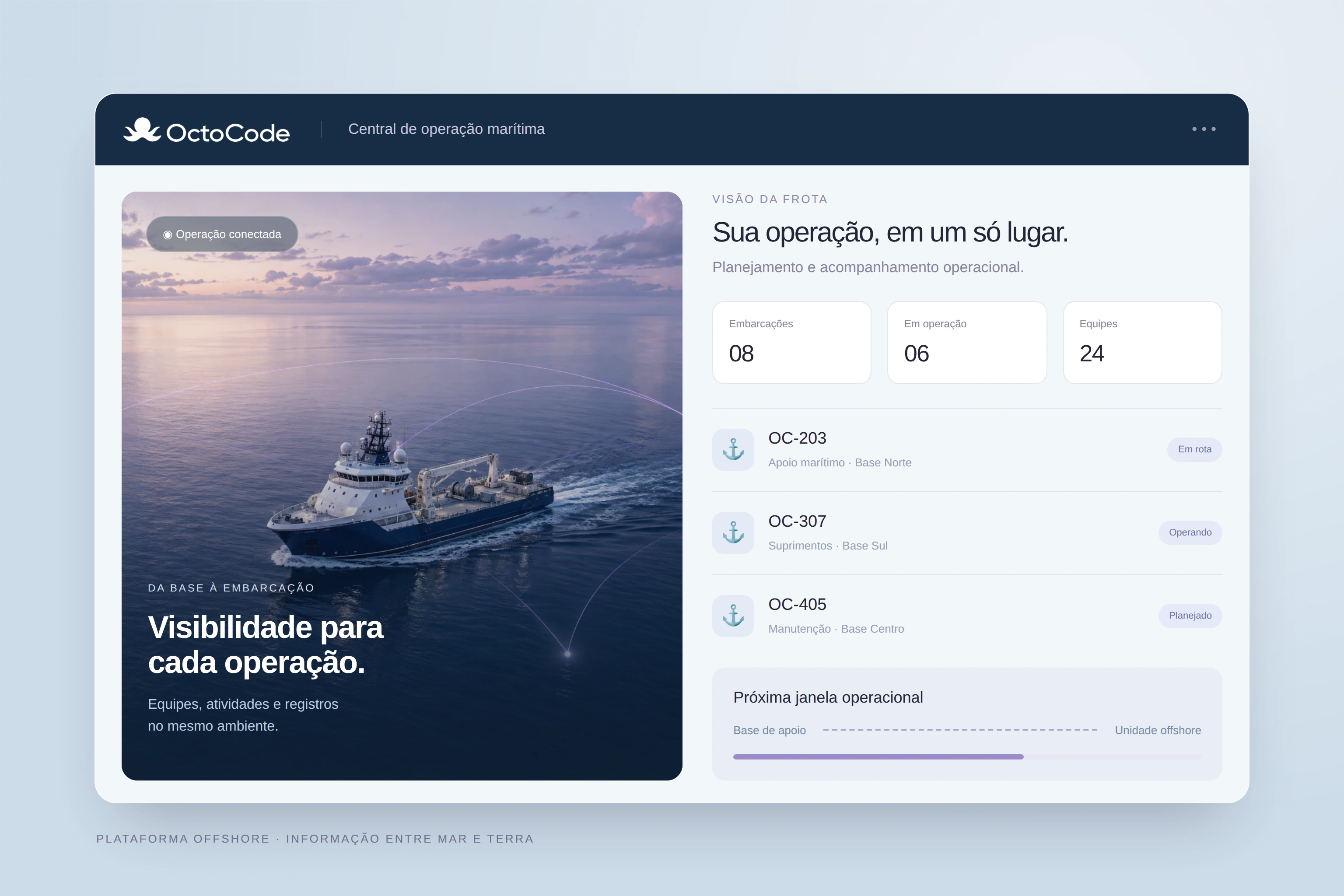This screenshot has width=1344, height=896.
Task: Select the Em rota status pill
Action: [x=1194, y=449]
